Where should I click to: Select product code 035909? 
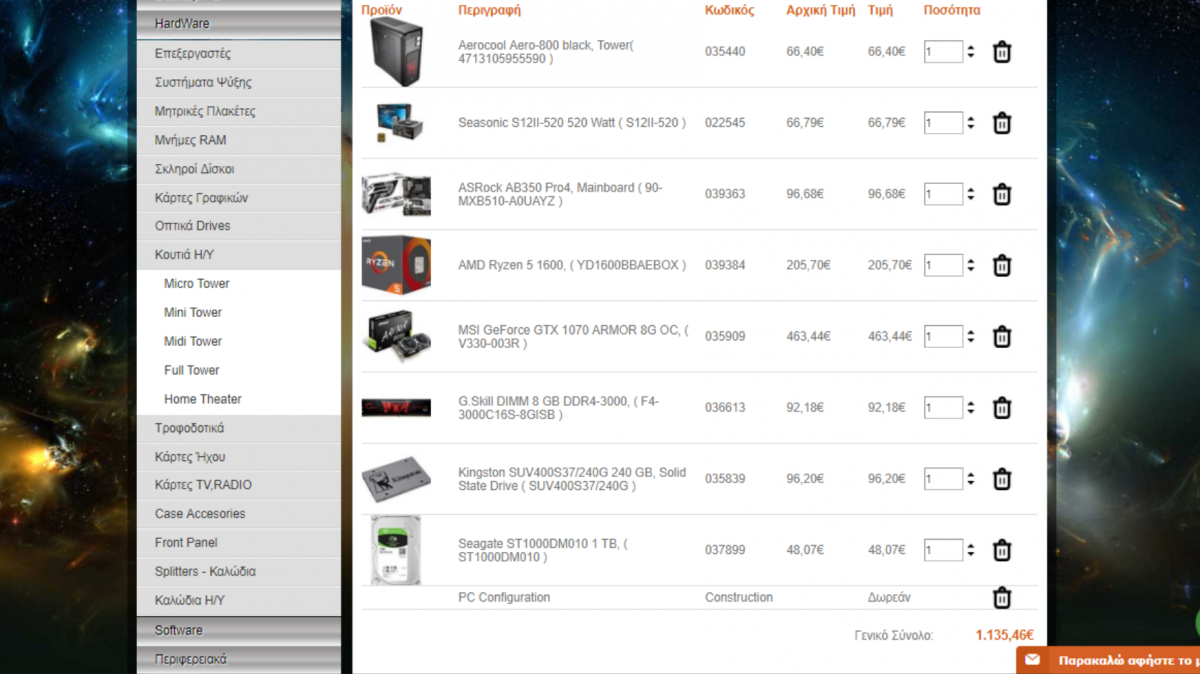[725, 336]
